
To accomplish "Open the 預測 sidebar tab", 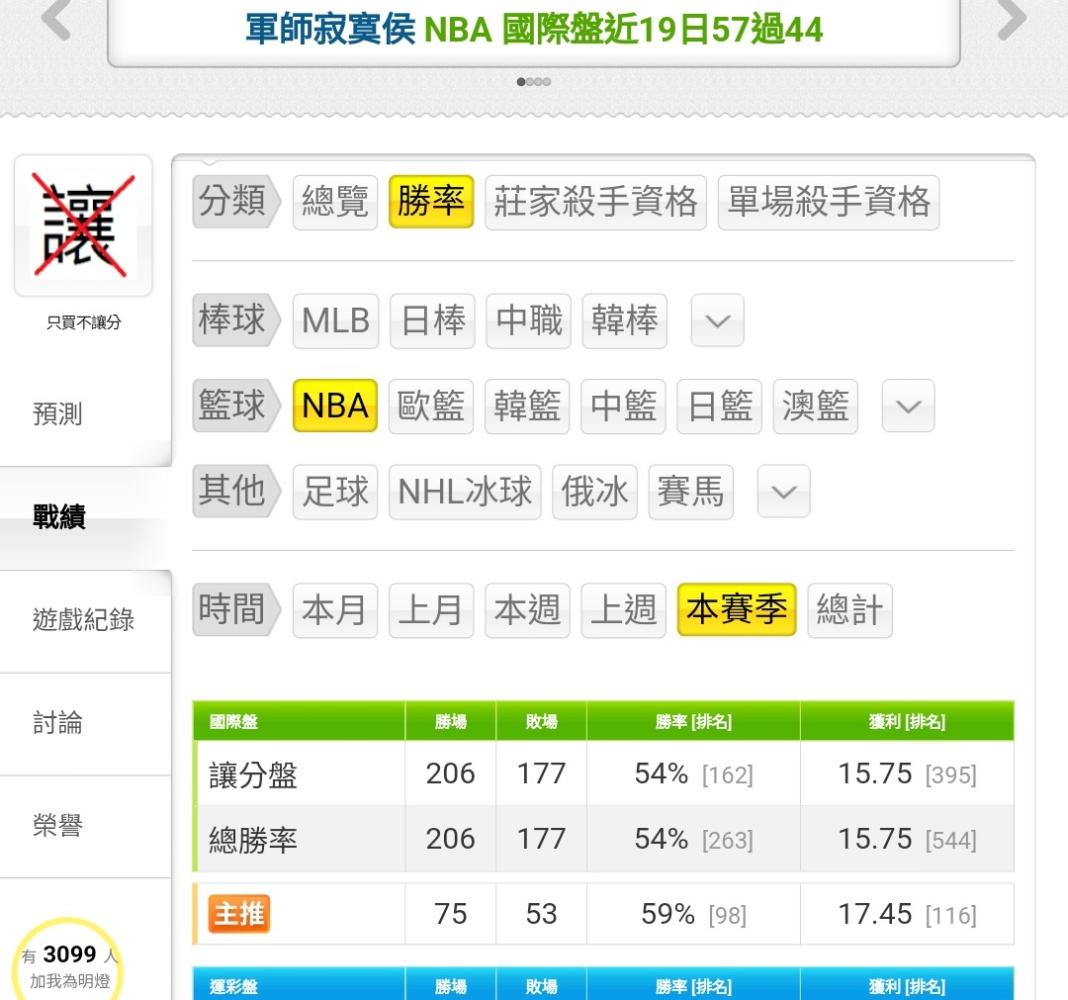I will tap(85, 413).
